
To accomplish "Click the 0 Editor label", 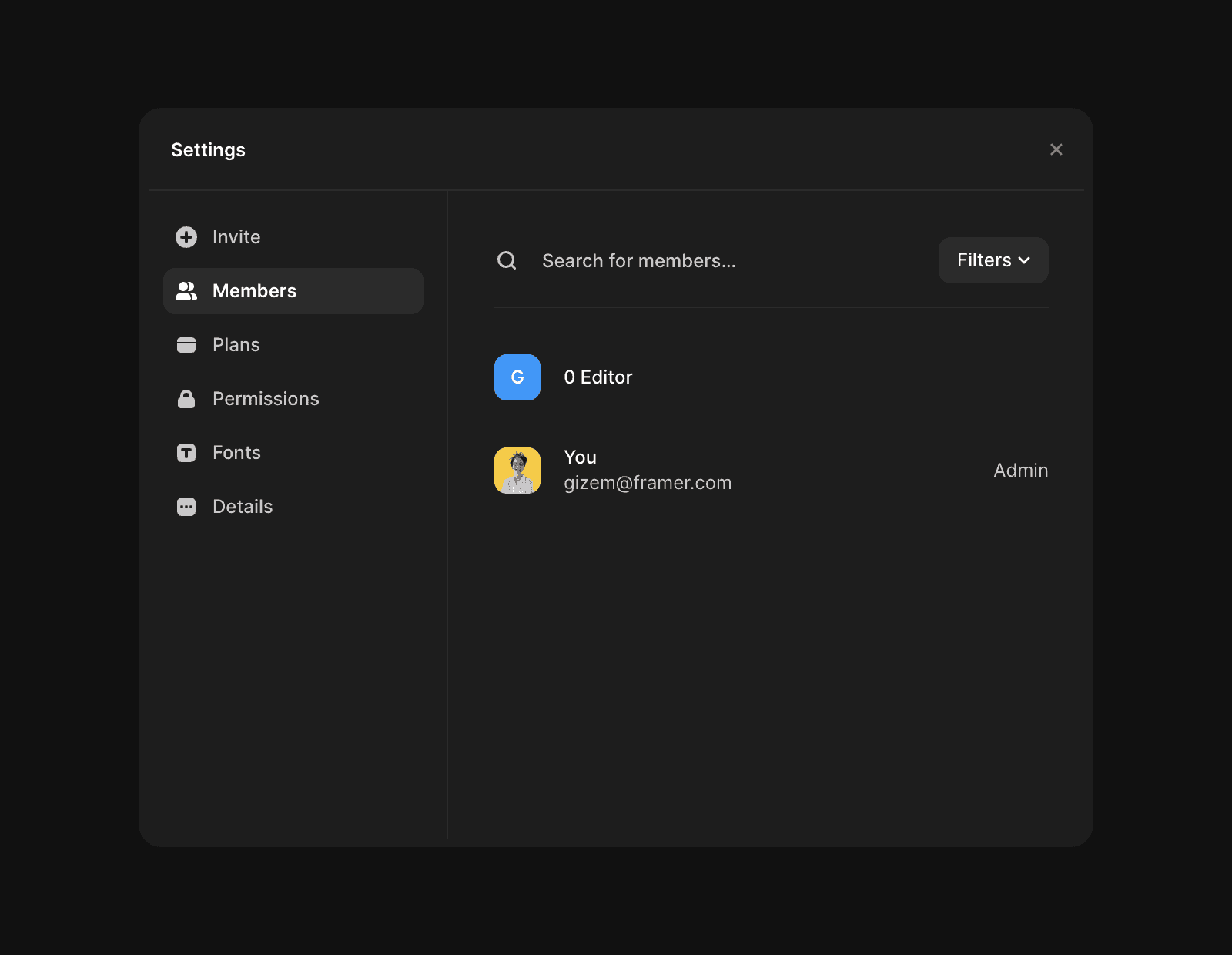I will point(598,377).
